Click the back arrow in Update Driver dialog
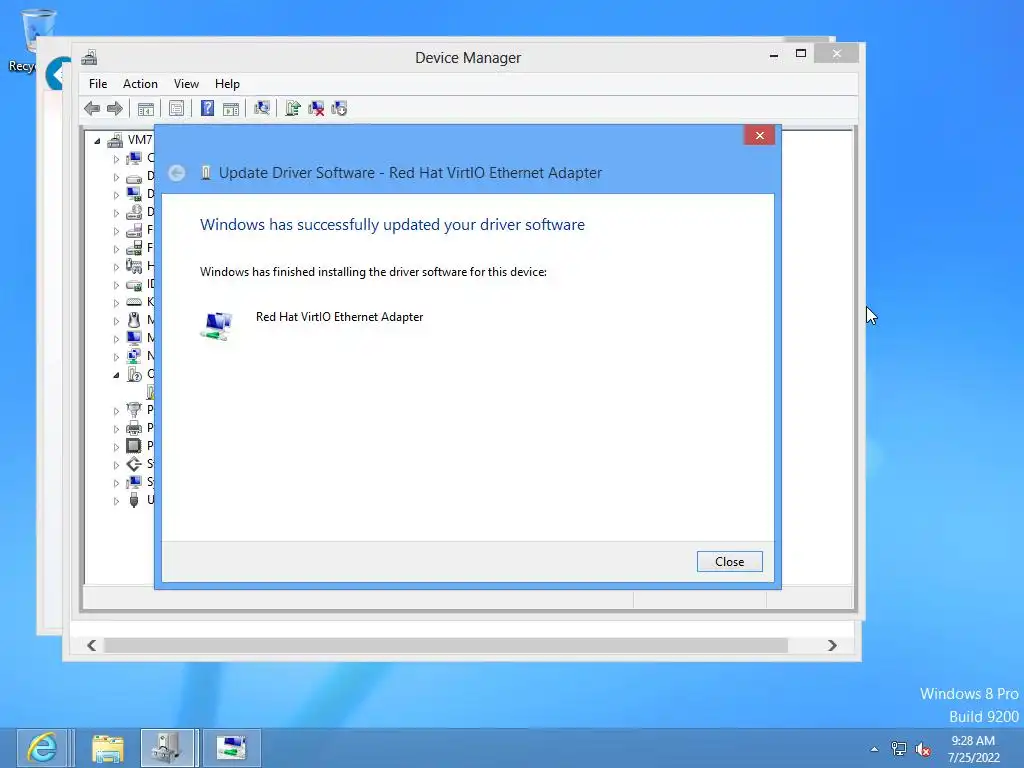The height and width of the screenshot is (768, 1024). click(176, 173)
